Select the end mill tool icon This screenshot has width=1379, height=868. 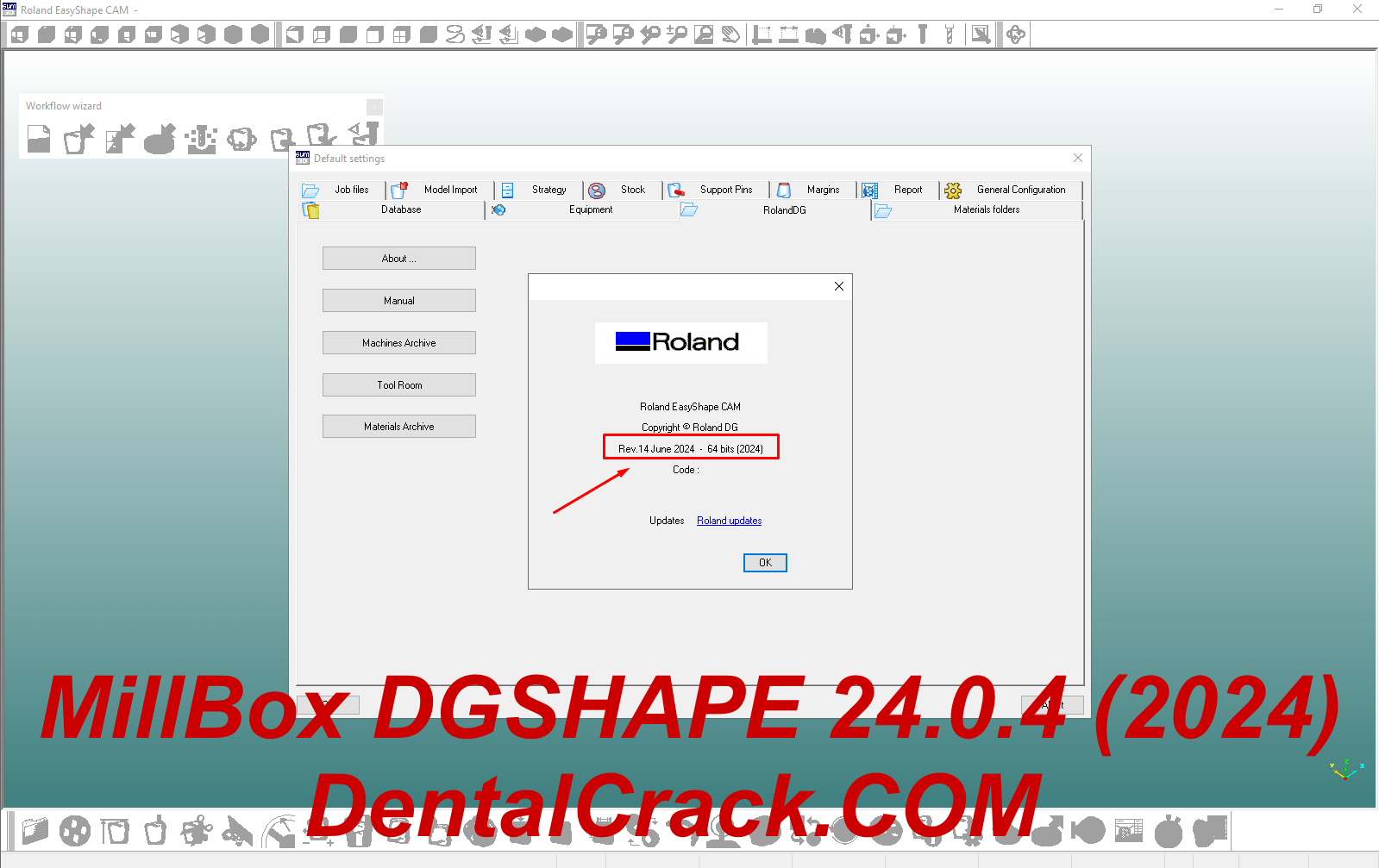(923, 34)
